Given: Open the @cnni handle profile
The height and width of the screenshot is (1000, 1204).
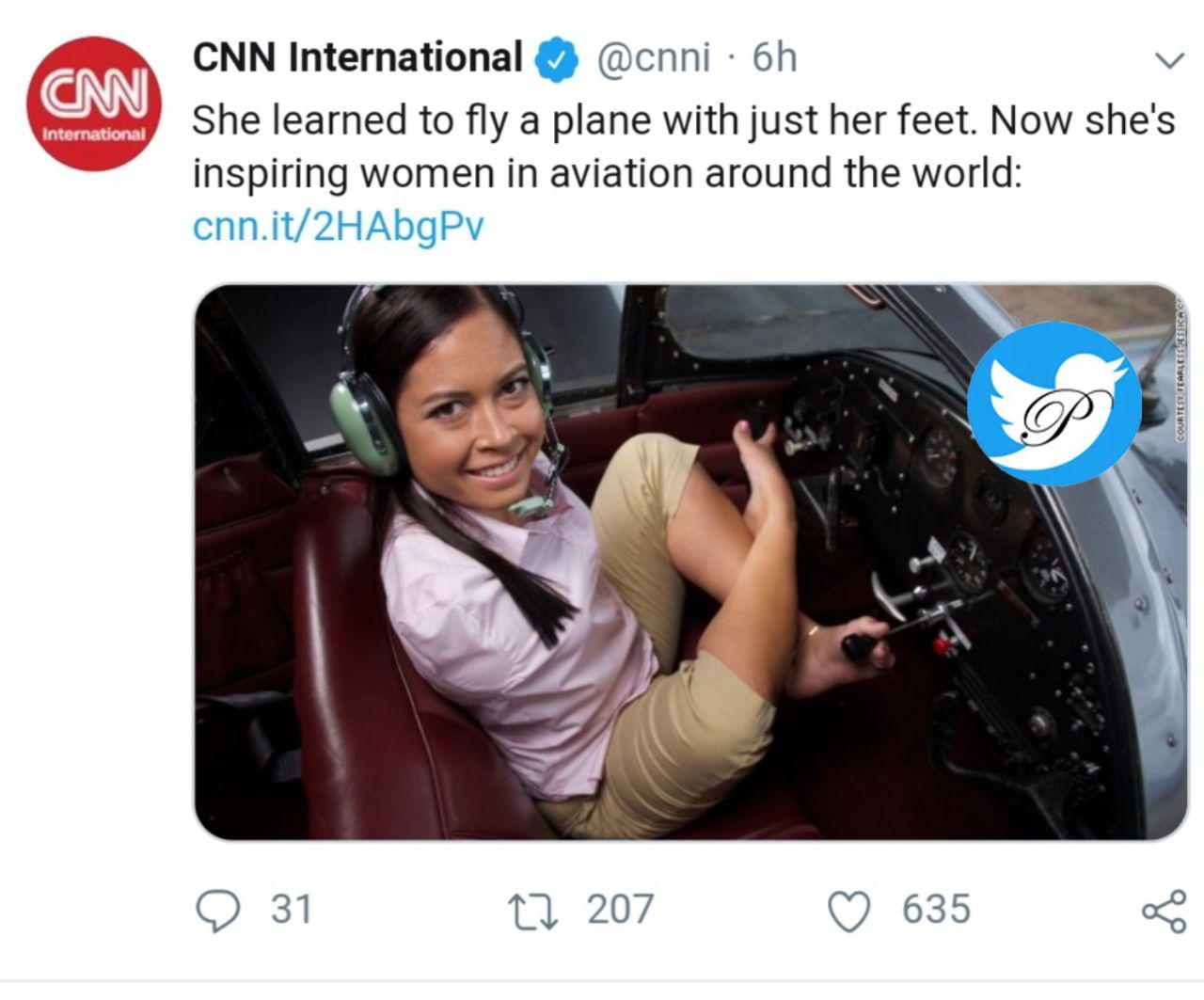Looking at the screenshot, I should (653, 58).
